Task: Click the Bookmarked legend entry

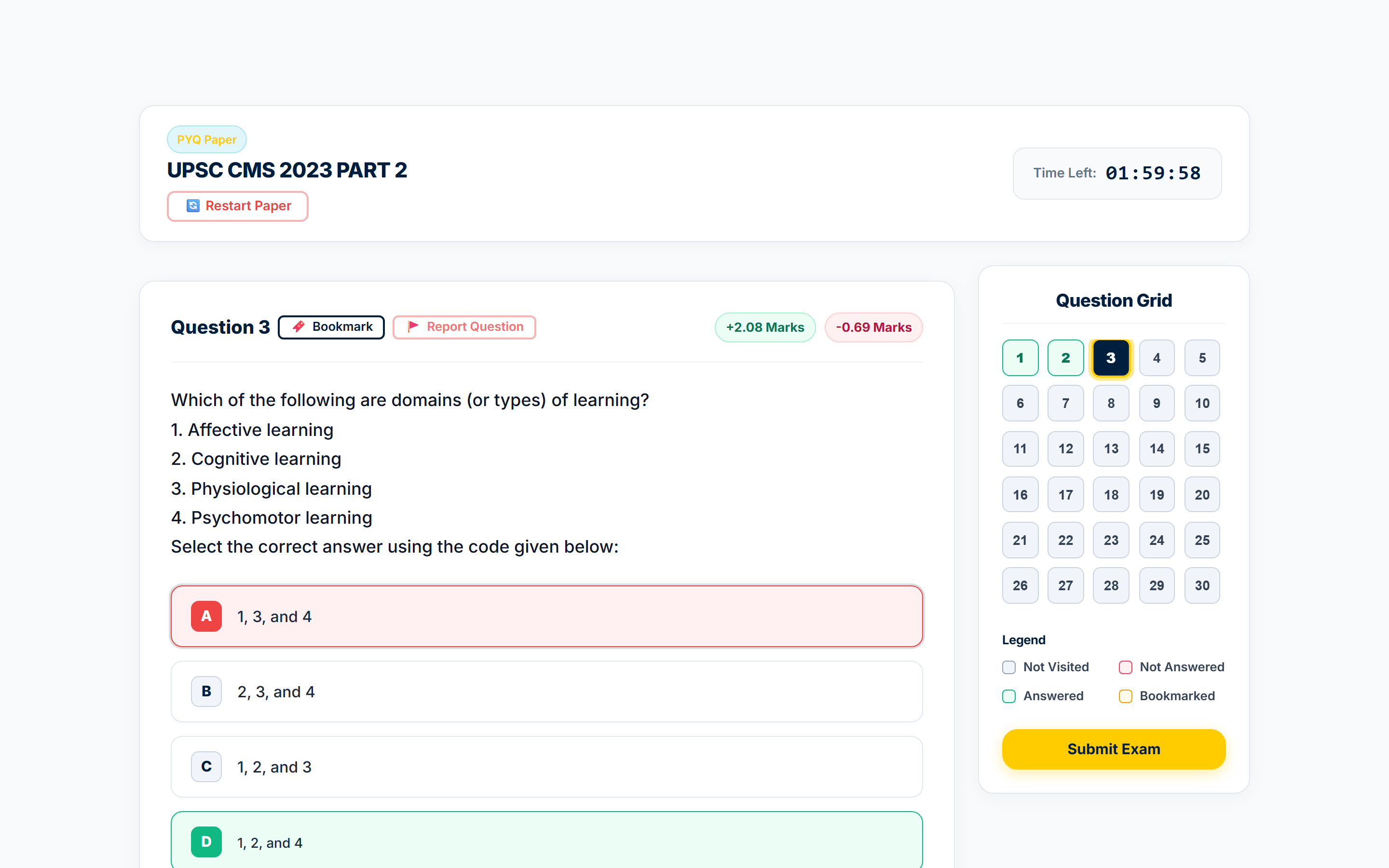Action: 1167,696
